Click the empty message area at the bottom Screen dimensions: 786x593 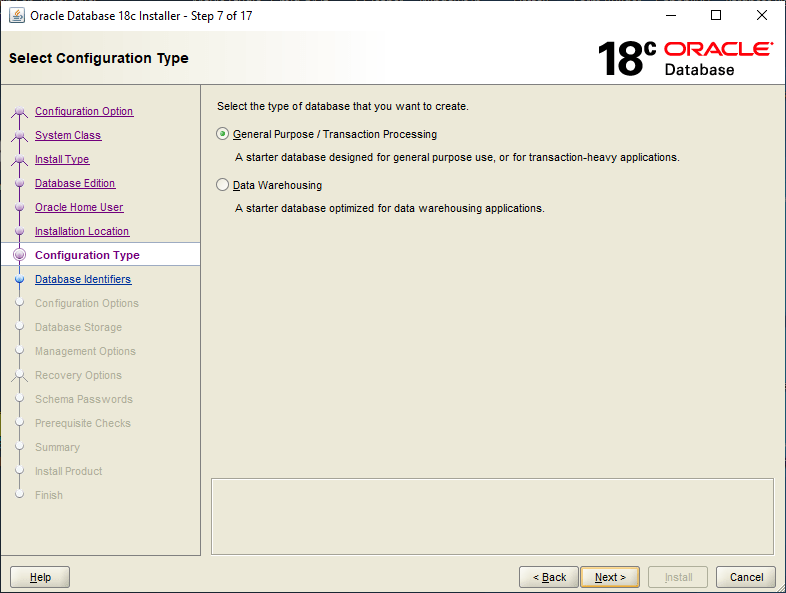492,516
